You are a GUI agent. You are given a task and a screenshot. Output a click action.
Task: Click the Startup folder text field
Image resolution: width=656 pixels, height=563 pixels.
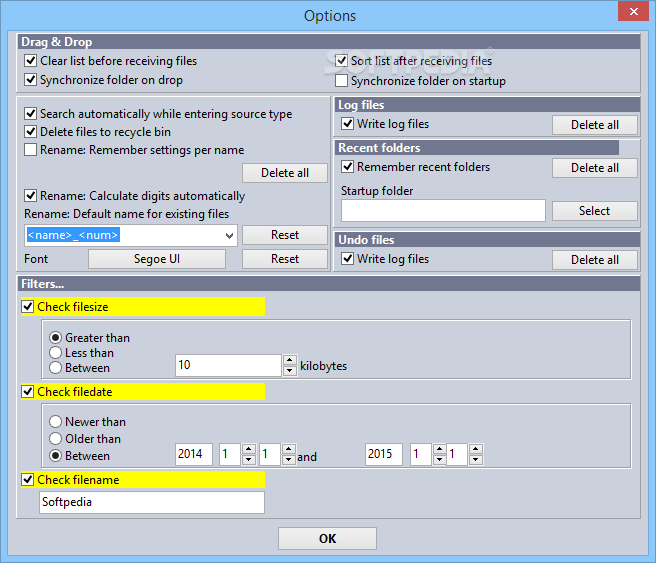(x=443, y=210)
